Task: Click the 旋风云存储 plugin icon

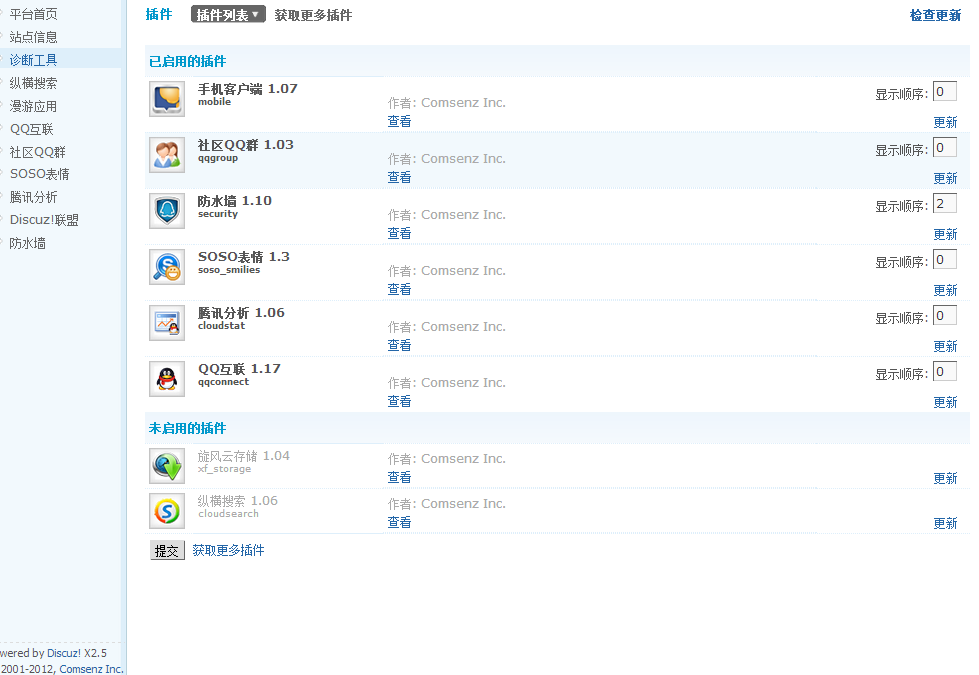Action: 167,466
